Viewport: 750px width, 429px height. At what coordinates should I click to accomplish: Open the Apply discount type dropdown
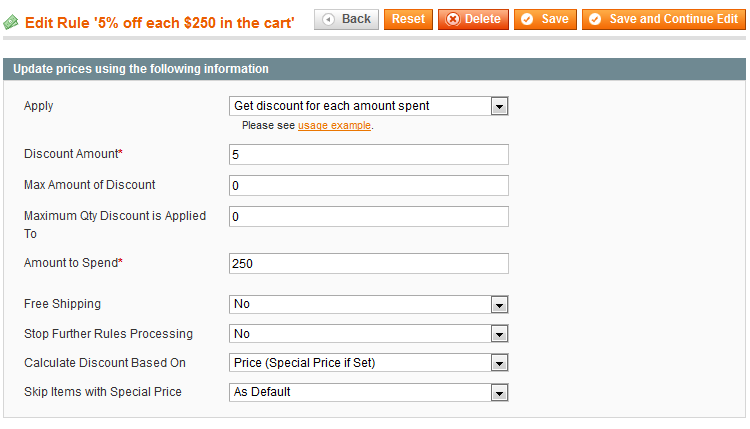point(369,106)
